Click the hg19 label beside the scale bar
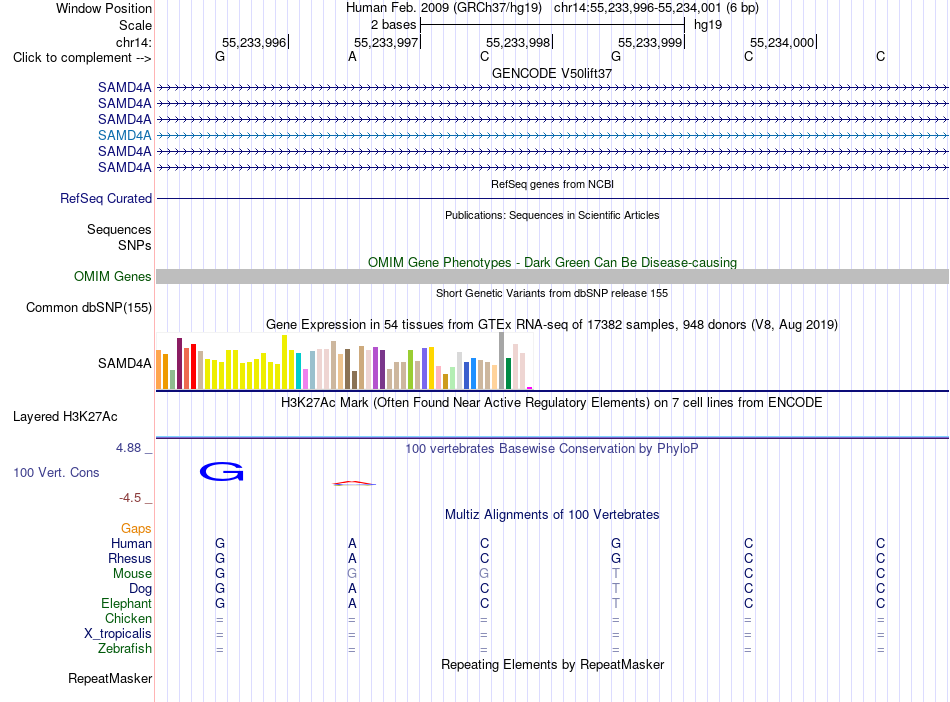Image resolution: width=950 pixels, height=702 pixels. click(x=708, y=25)
